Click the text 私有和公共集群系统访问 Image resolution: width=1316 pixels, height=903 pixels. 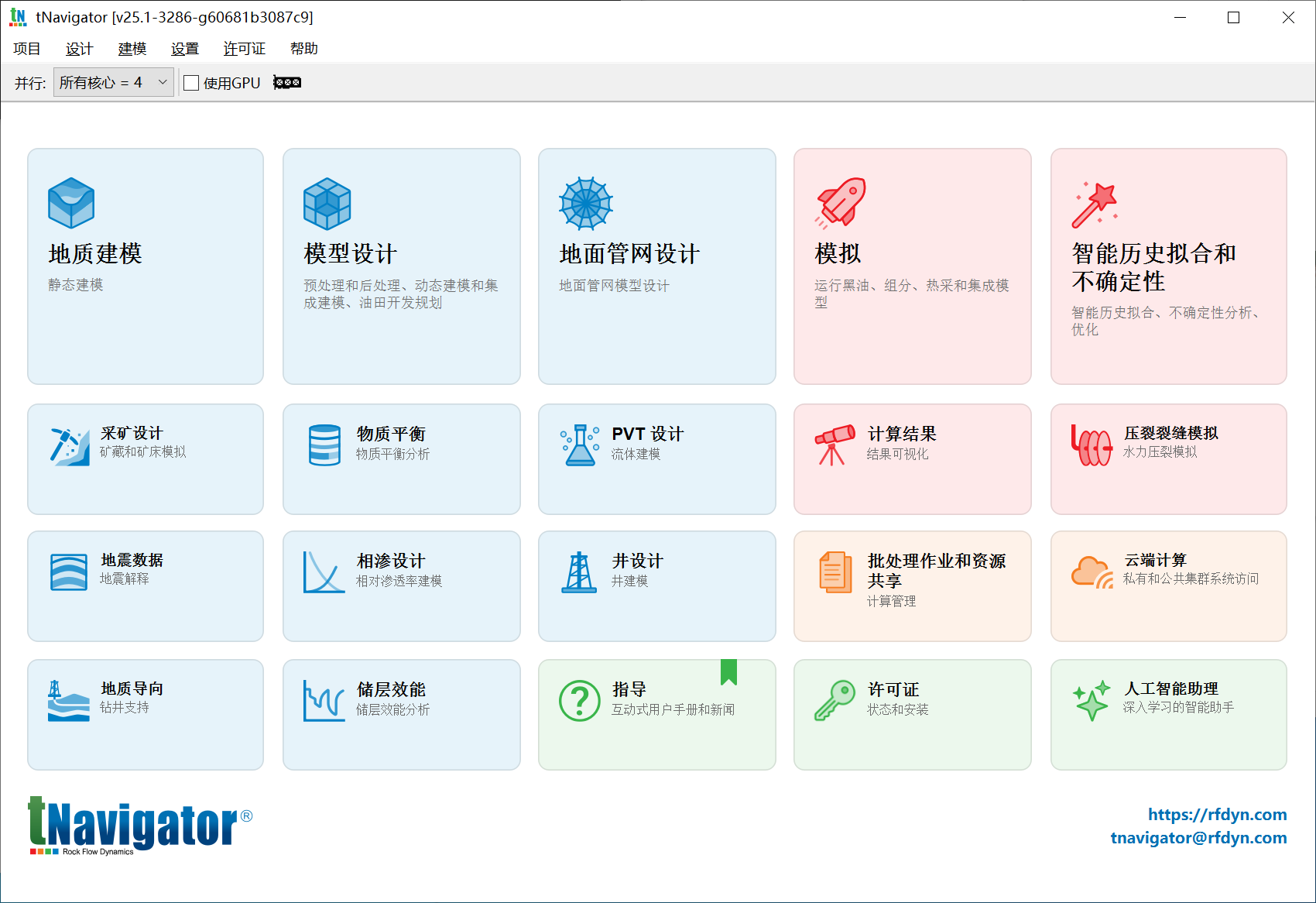[x=1191, y=579]
